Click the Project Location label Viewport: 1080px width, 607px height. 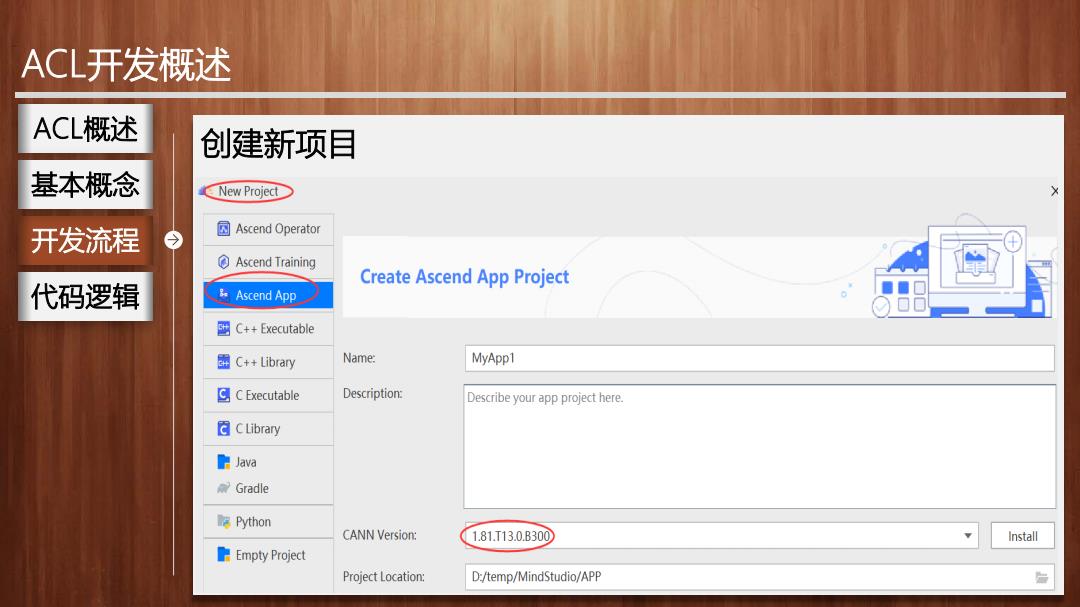[x=384, y=577]
